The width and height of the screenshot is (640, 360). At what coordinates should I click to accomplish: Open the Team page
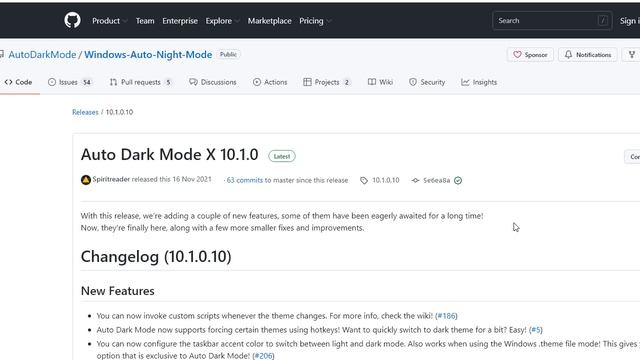pyautogui.click(x=145, y=21)
